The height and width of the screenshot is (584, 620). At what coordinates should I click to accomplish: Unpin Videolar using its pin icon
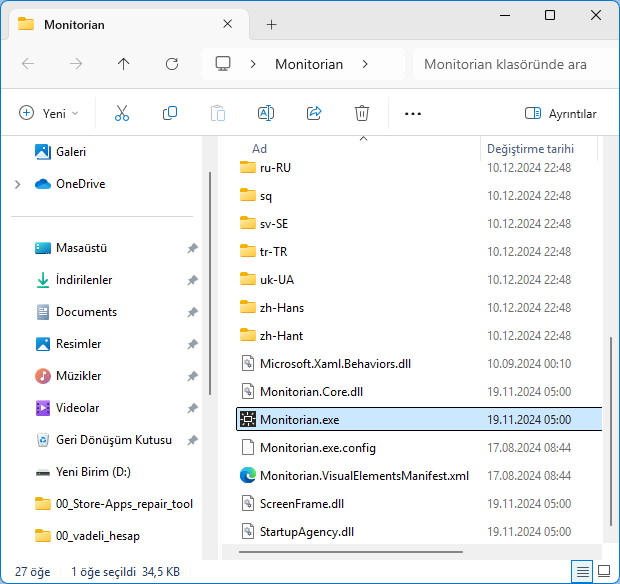click(x=193, y=408)
